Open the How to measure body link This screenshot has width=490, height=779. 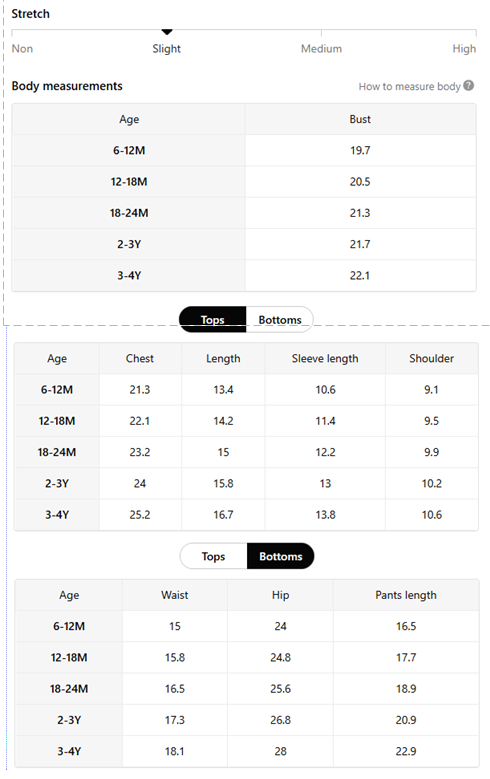409,86
